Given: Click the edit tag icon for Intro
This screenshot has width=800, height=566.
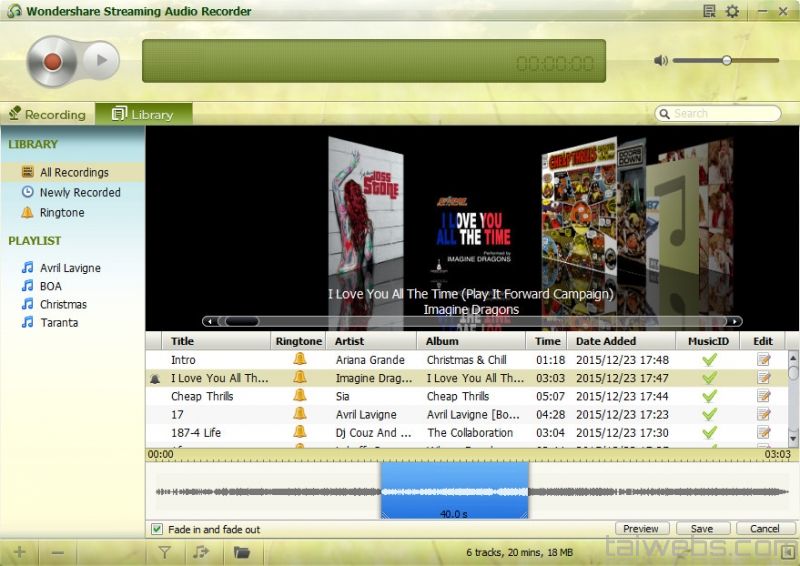Looking at the screenshot, I should click(x=764, y=360).
